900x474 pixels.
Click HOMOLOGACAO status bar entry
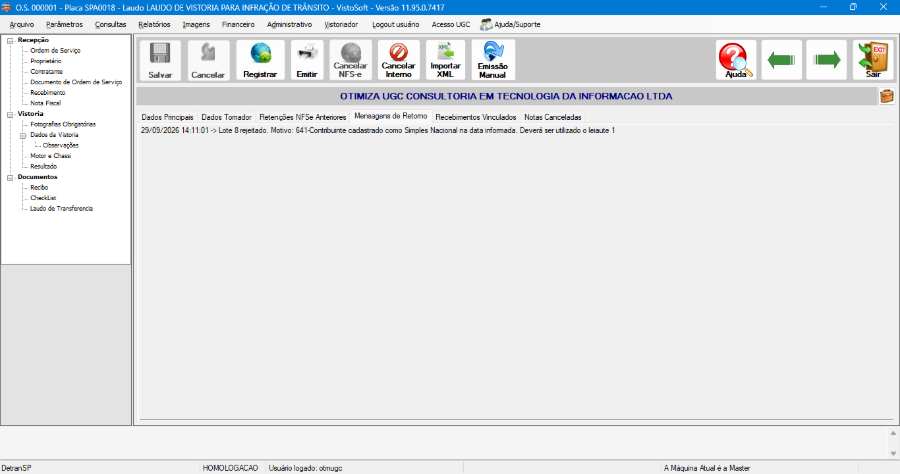click(x=230, y=468)
